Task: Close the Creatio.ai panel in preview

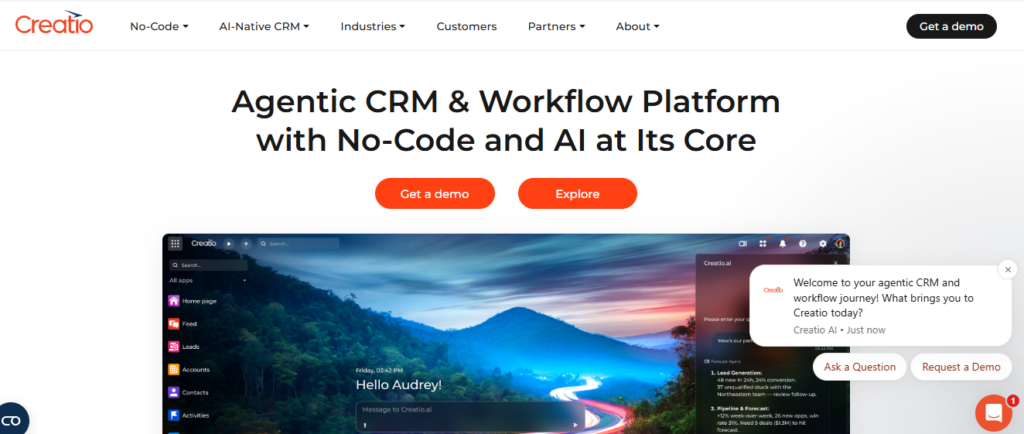Action: 835,263
